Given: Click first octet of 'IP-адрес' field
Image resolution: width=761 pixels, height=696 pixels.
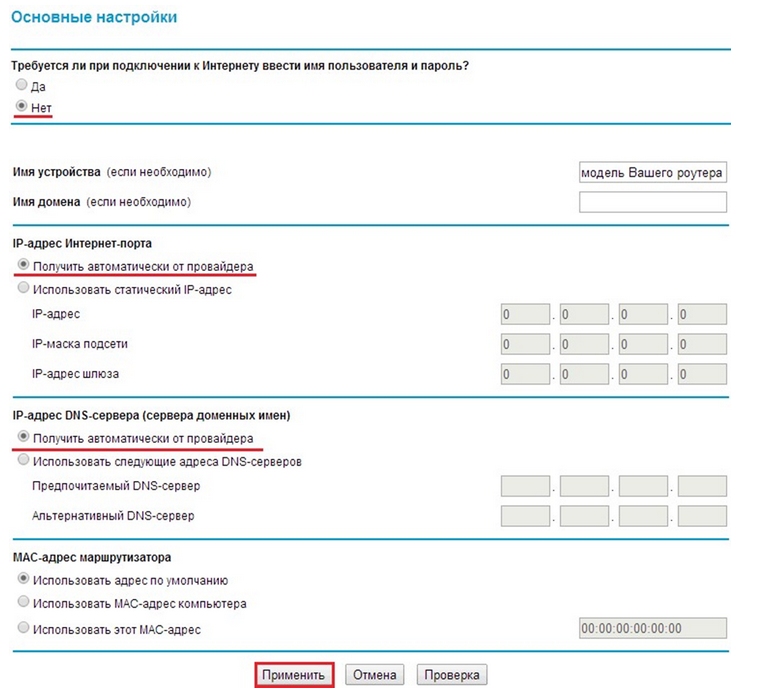Looking at the screenshot, I should [x=525, y=314].
